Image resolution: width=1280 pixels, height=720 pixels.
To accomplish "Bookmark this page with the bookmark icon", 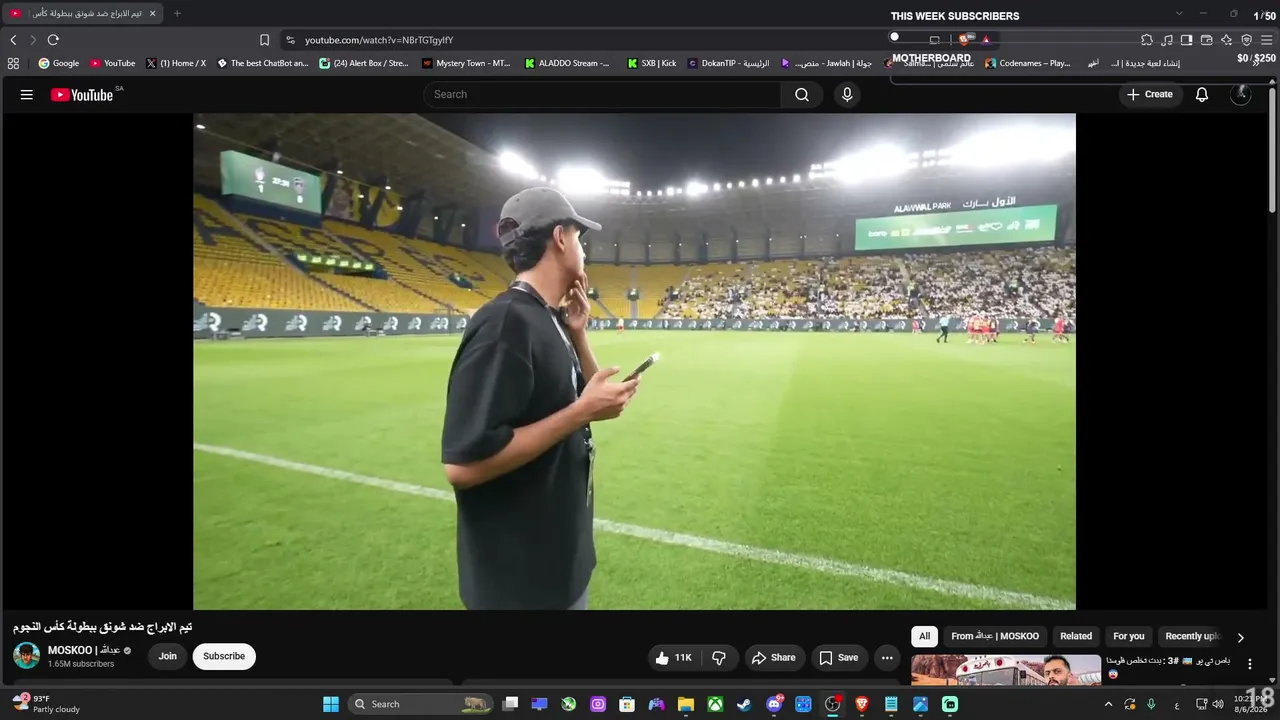I will (x=264, y=40).
